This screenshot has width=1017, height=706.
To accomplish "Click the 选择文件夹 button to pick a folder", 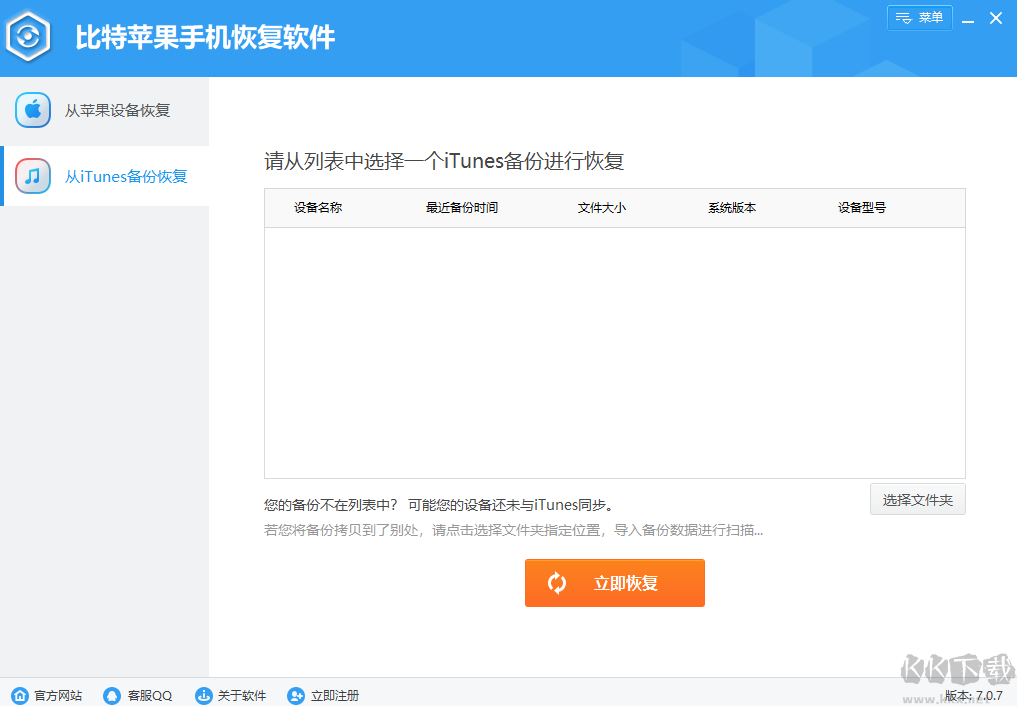I will click(x=917, y=499).
